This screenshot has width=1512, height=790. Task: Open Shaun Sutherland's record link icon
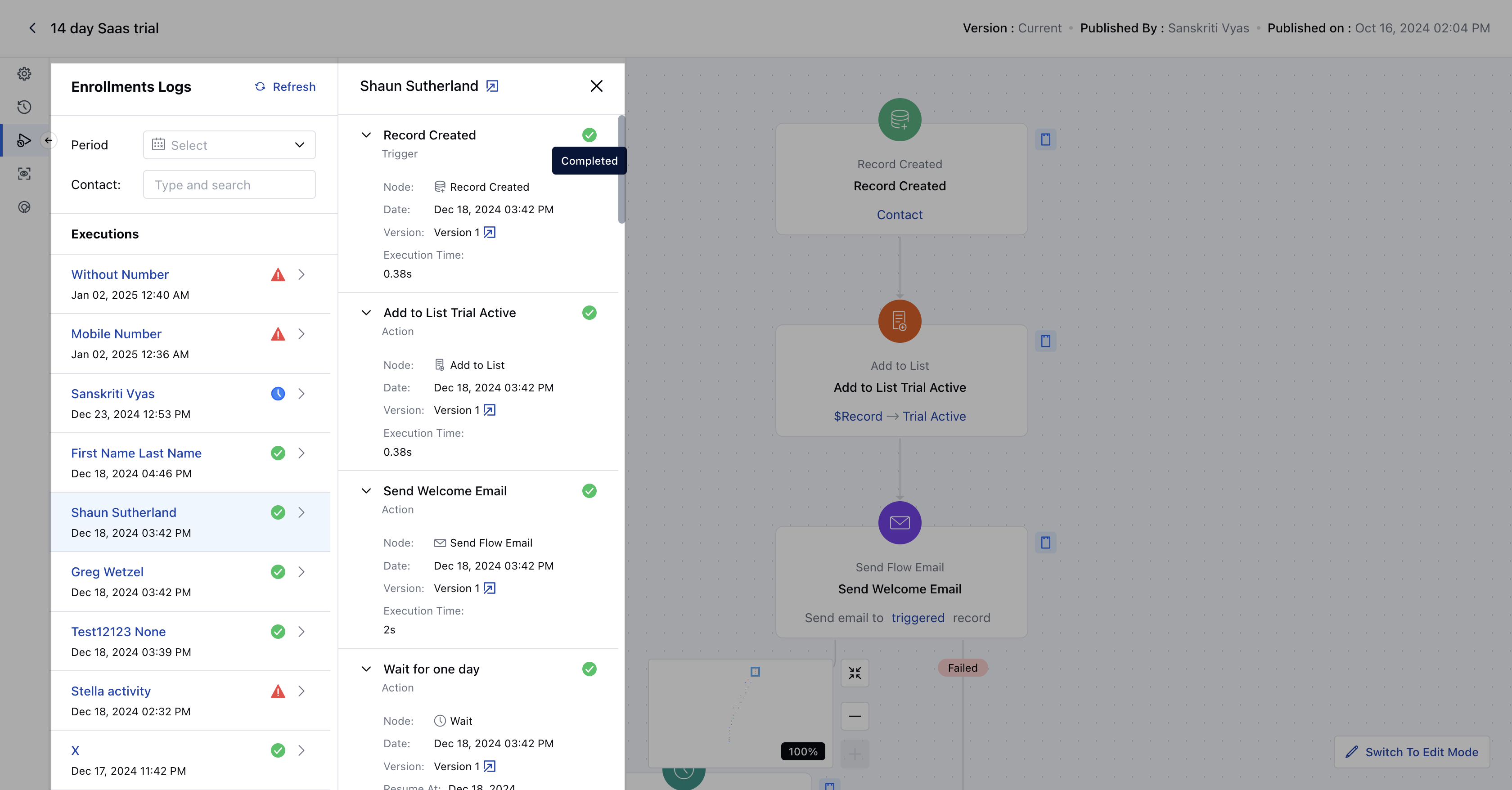tap(492, 86)
